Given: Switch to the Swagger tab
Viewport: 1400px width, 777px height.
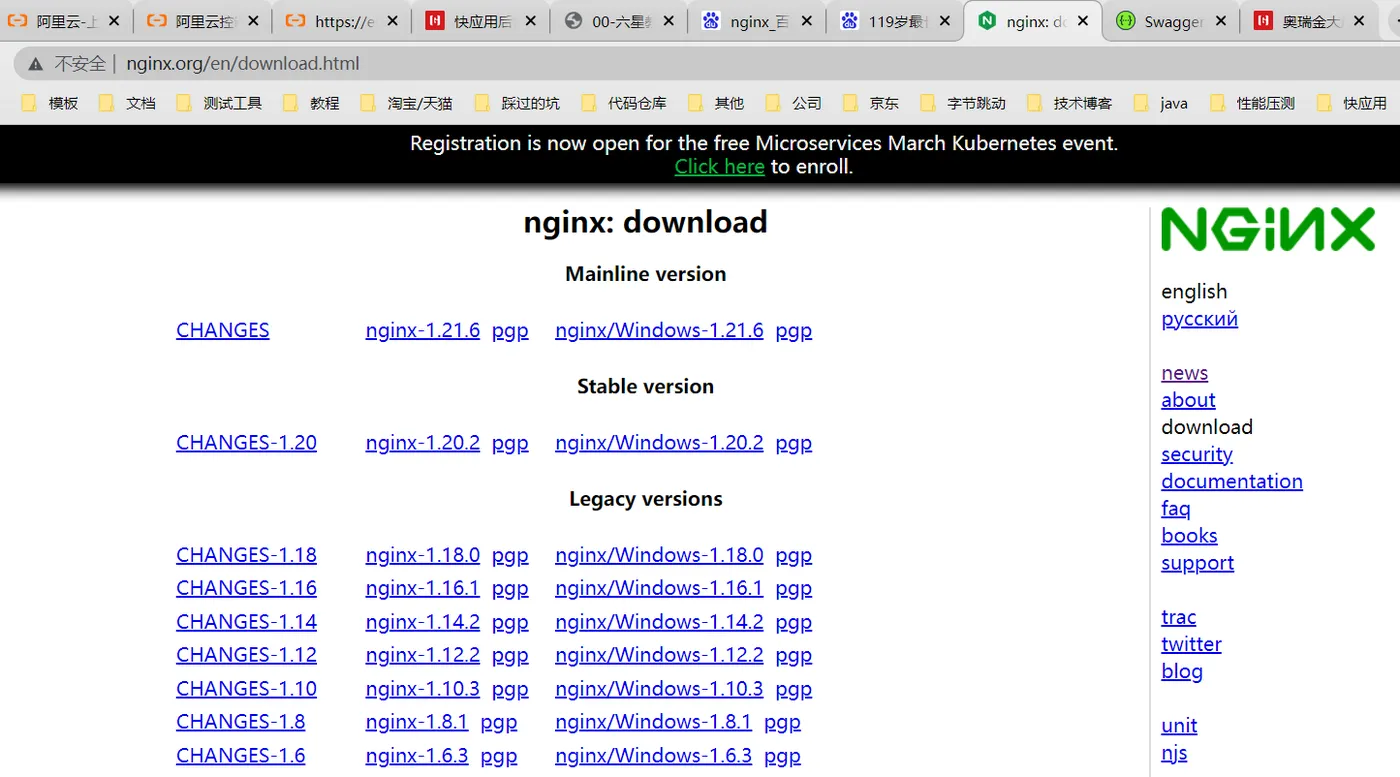Looking at the screenshot, I should point(1172,21).
